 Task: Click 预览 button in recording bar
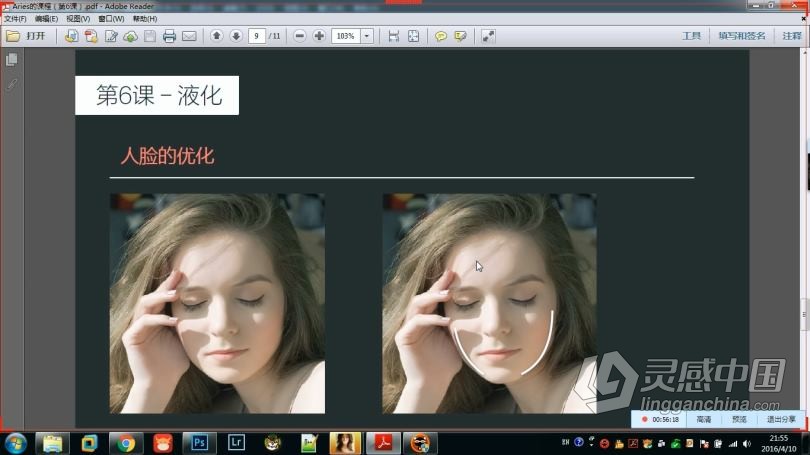pos(739,419)
